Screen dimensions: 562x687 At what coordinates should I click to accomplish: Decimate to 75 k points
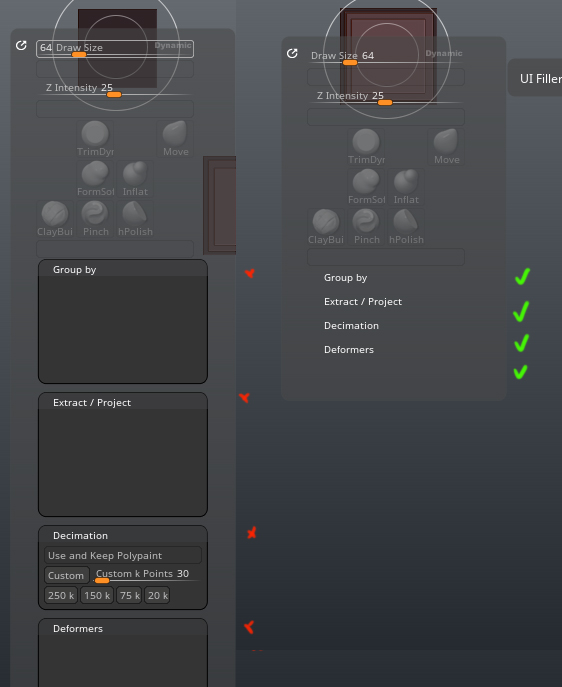pyautogui.click(x=129, y=595)
